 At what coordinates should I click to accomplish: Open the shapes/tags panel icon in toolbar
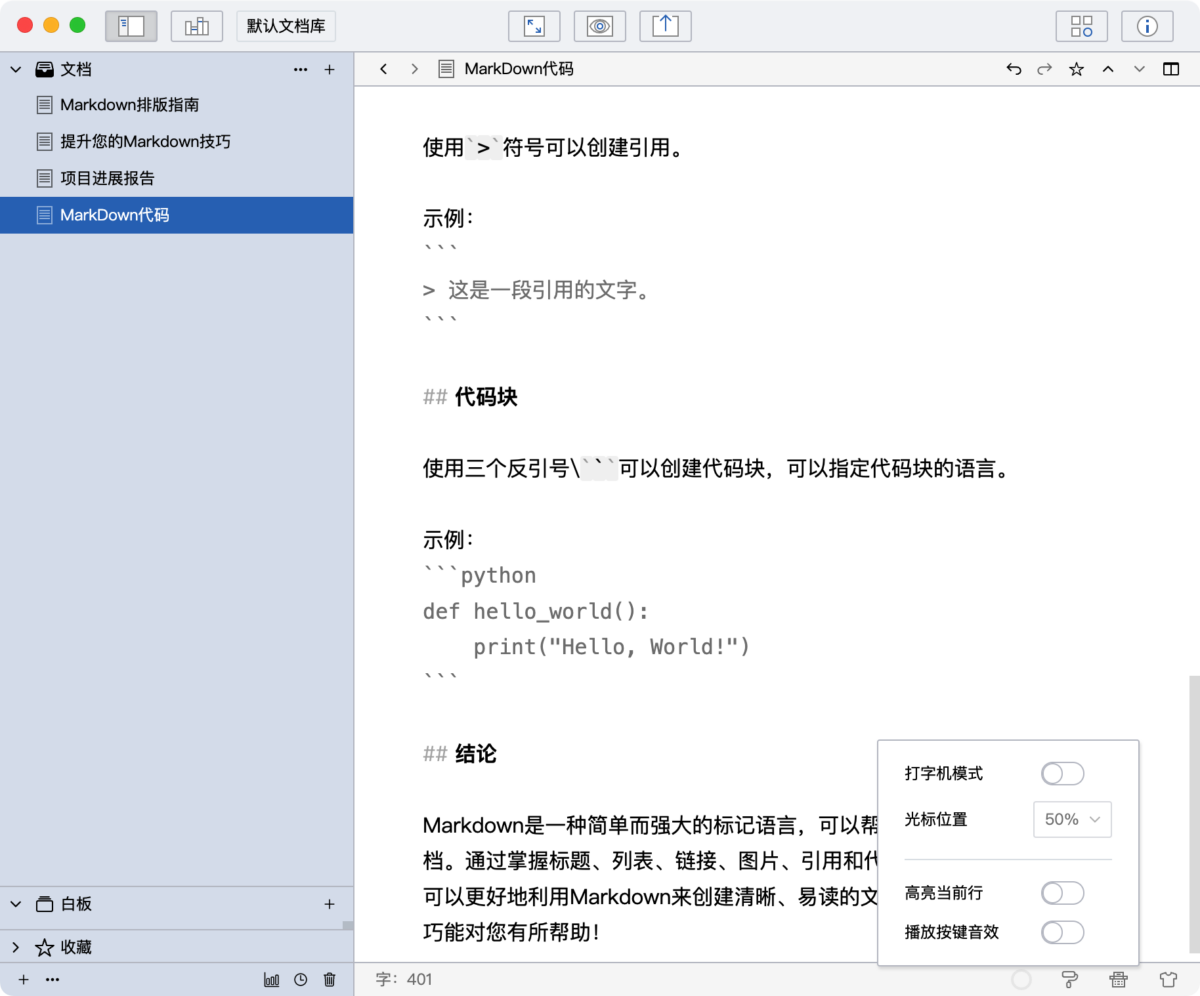1082,26
